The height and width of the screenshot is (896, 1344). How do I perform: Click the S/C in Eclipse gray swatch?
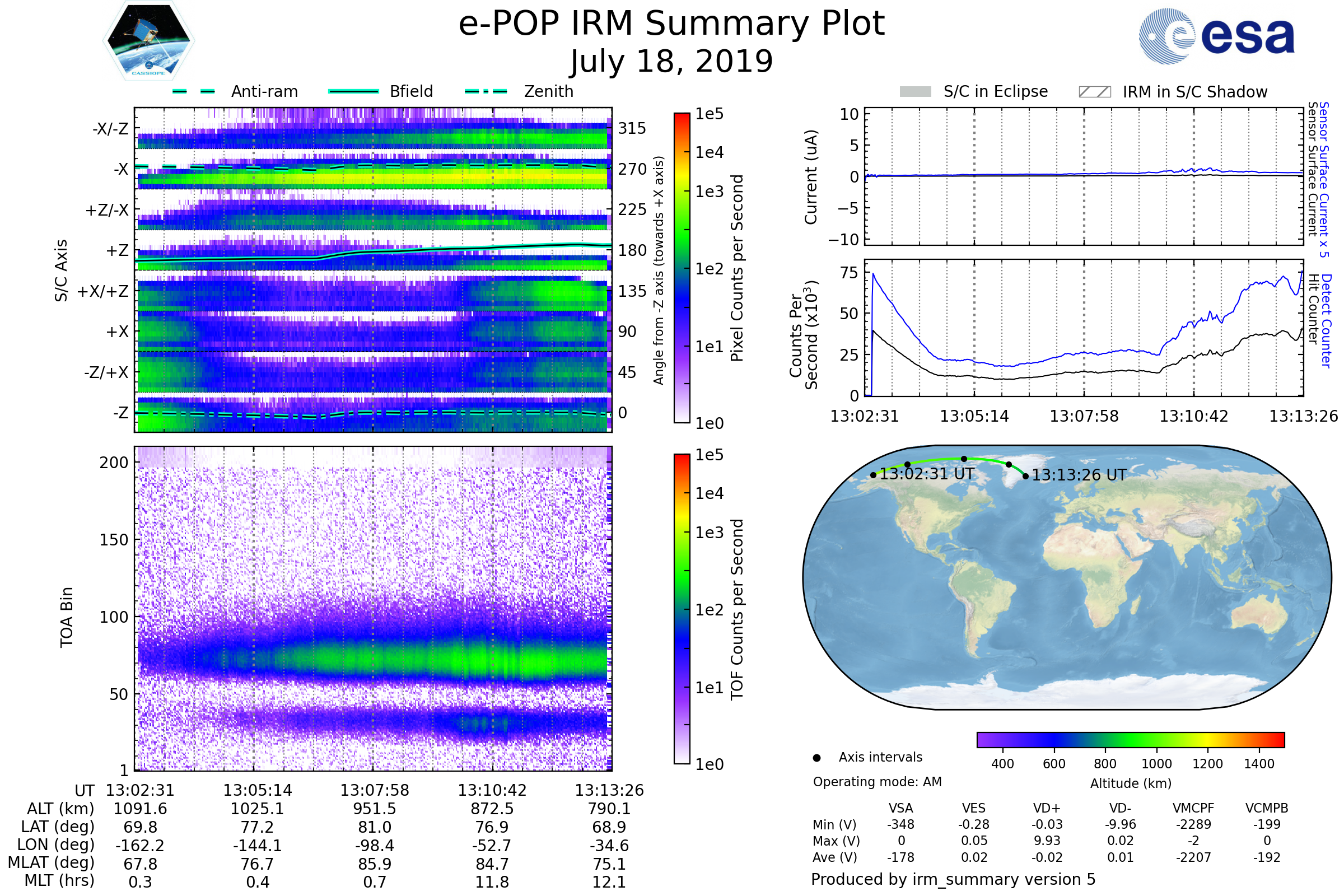click(915, 92)
